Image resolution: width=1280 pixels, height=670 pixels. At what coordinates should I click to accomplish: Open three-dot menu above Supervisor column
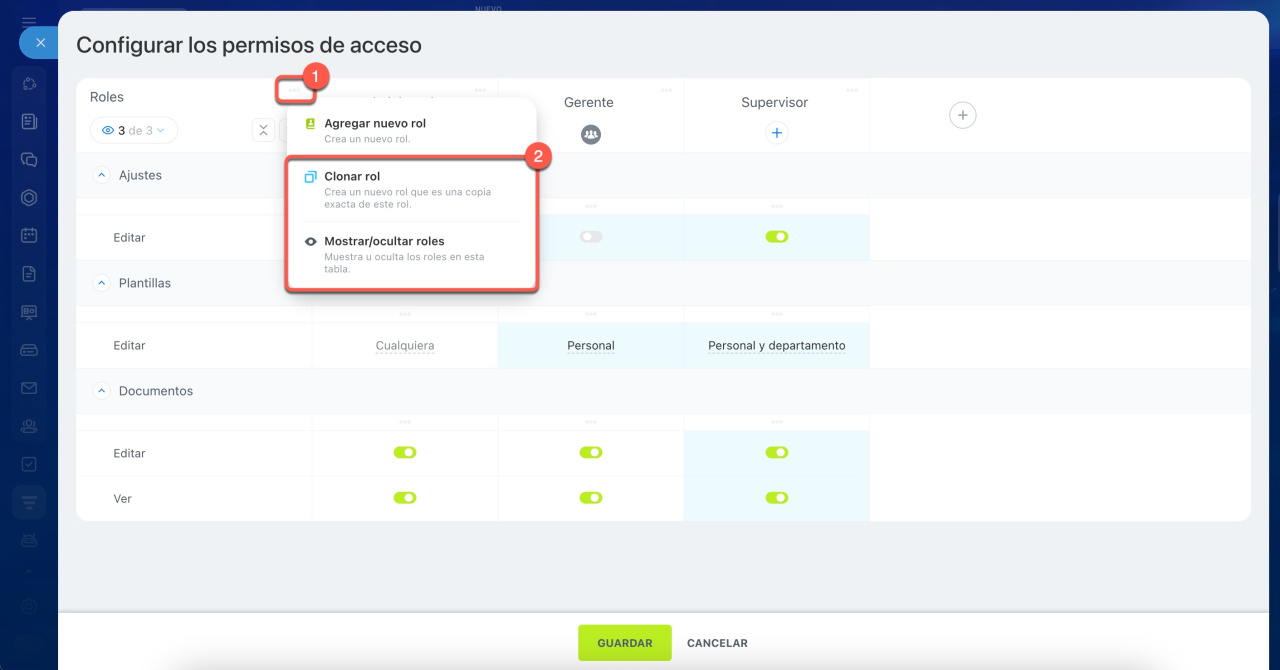point(851,91)
